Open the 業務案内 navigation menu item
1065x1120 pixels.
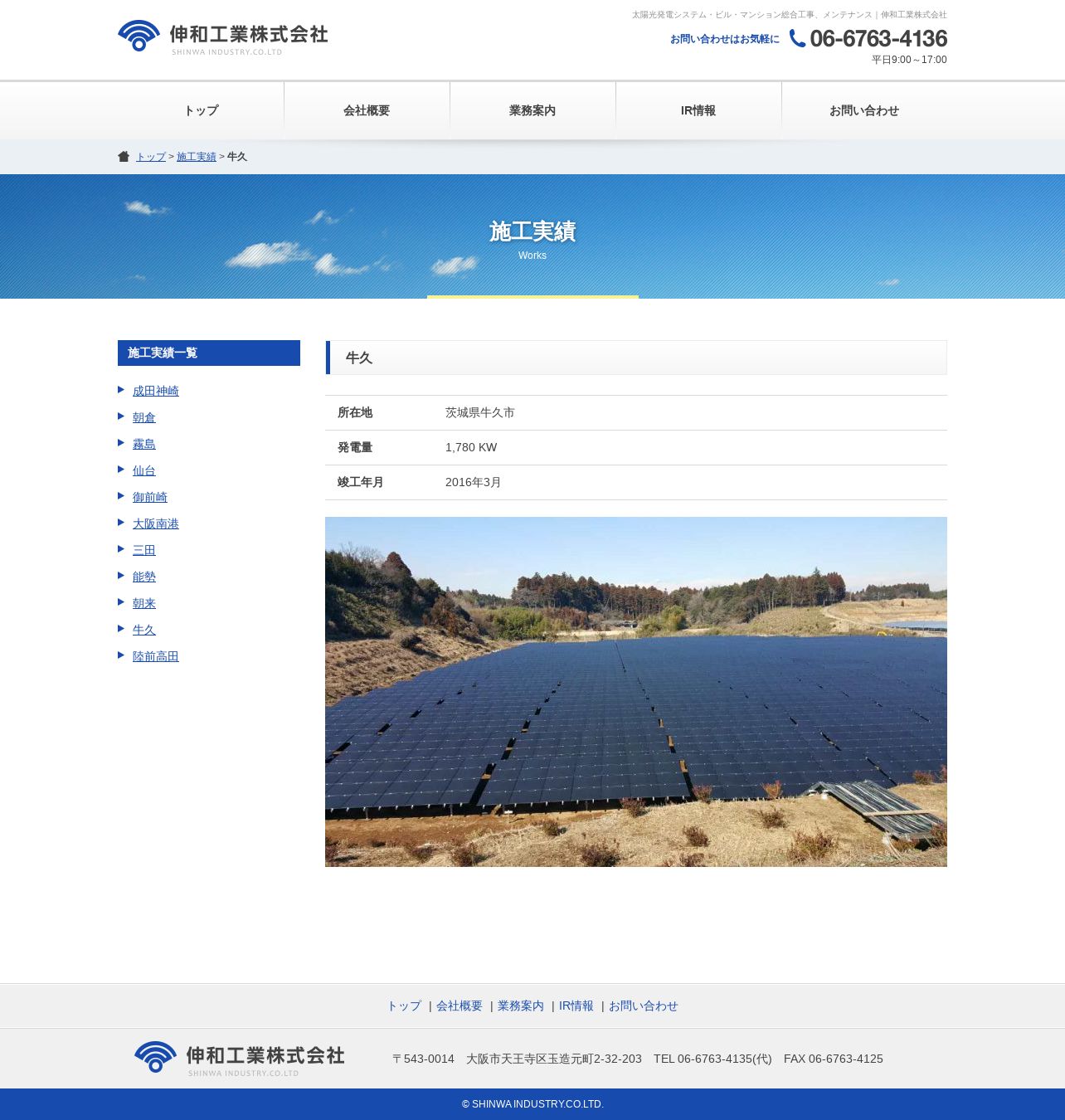click(x=532, y=110)
